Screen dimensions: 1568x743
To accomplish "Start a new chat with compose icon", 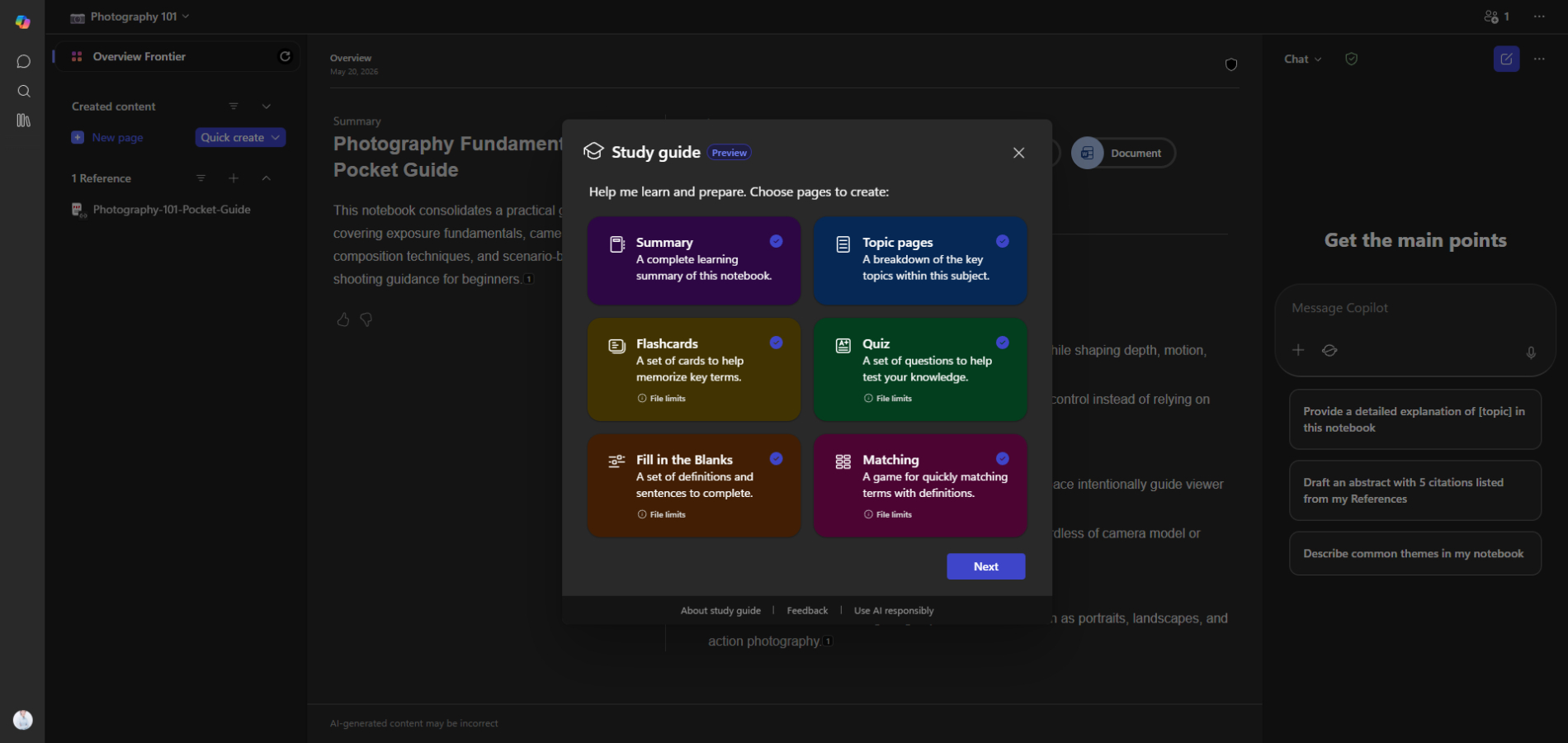I will 1506,59.
